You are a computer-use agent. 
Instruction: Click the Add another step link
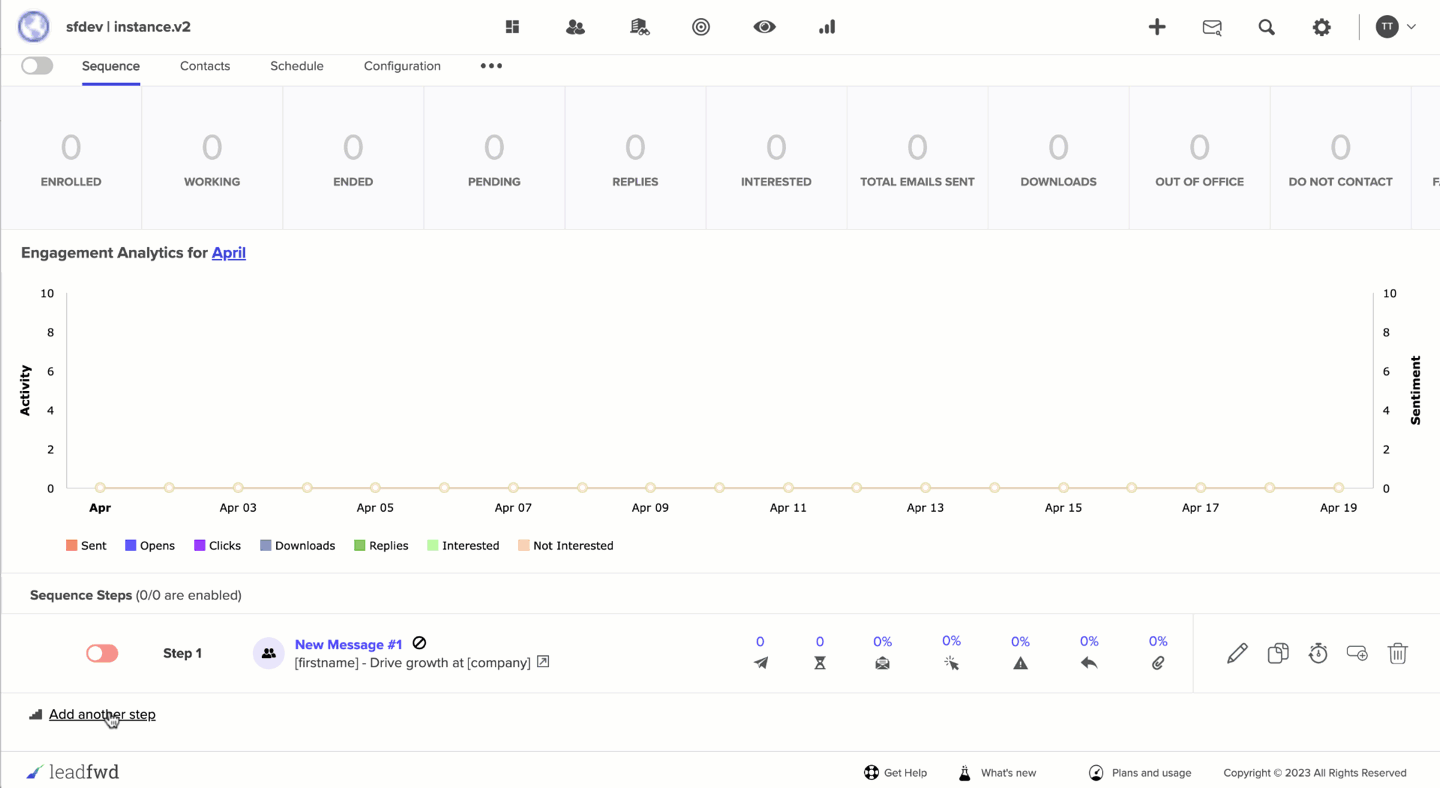102,714
